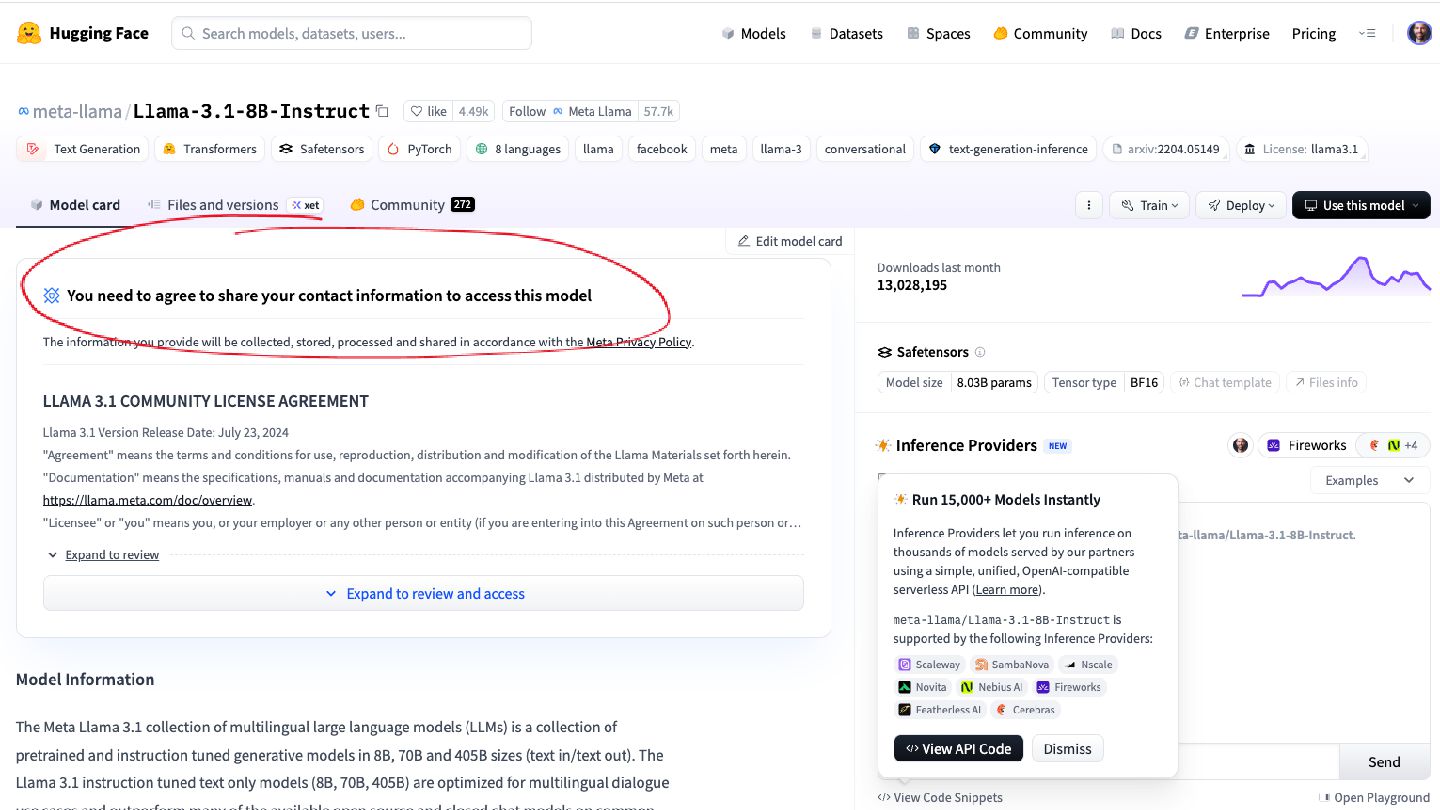The image size is (1440, 810).
Task: Open the Train dropdown
Action: click(x=1149, y=205)
